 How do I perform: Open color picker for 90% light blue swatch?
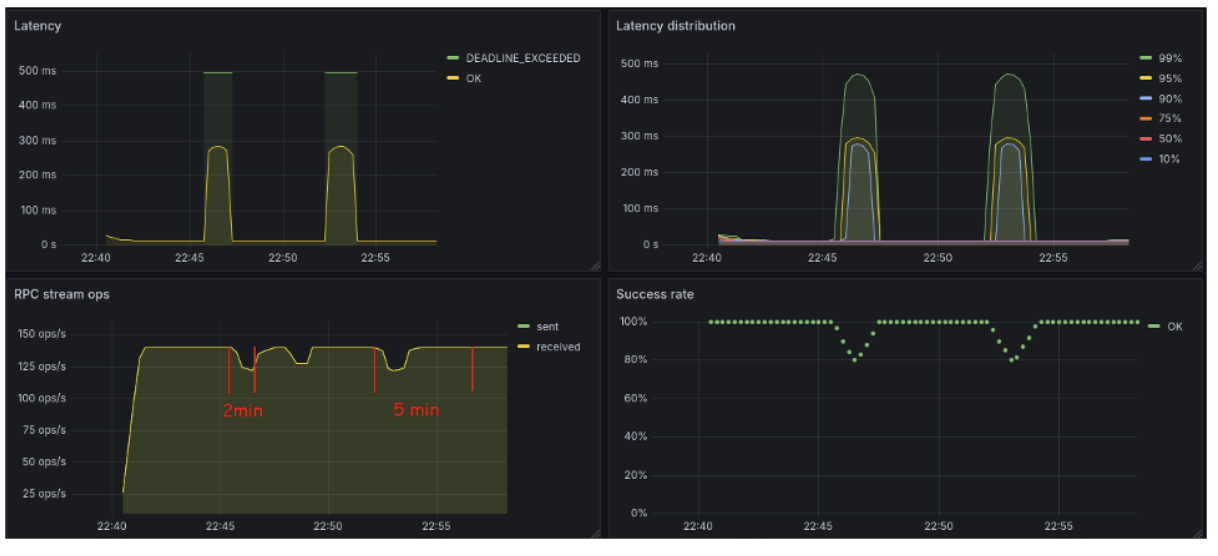tap(1145, 98)
